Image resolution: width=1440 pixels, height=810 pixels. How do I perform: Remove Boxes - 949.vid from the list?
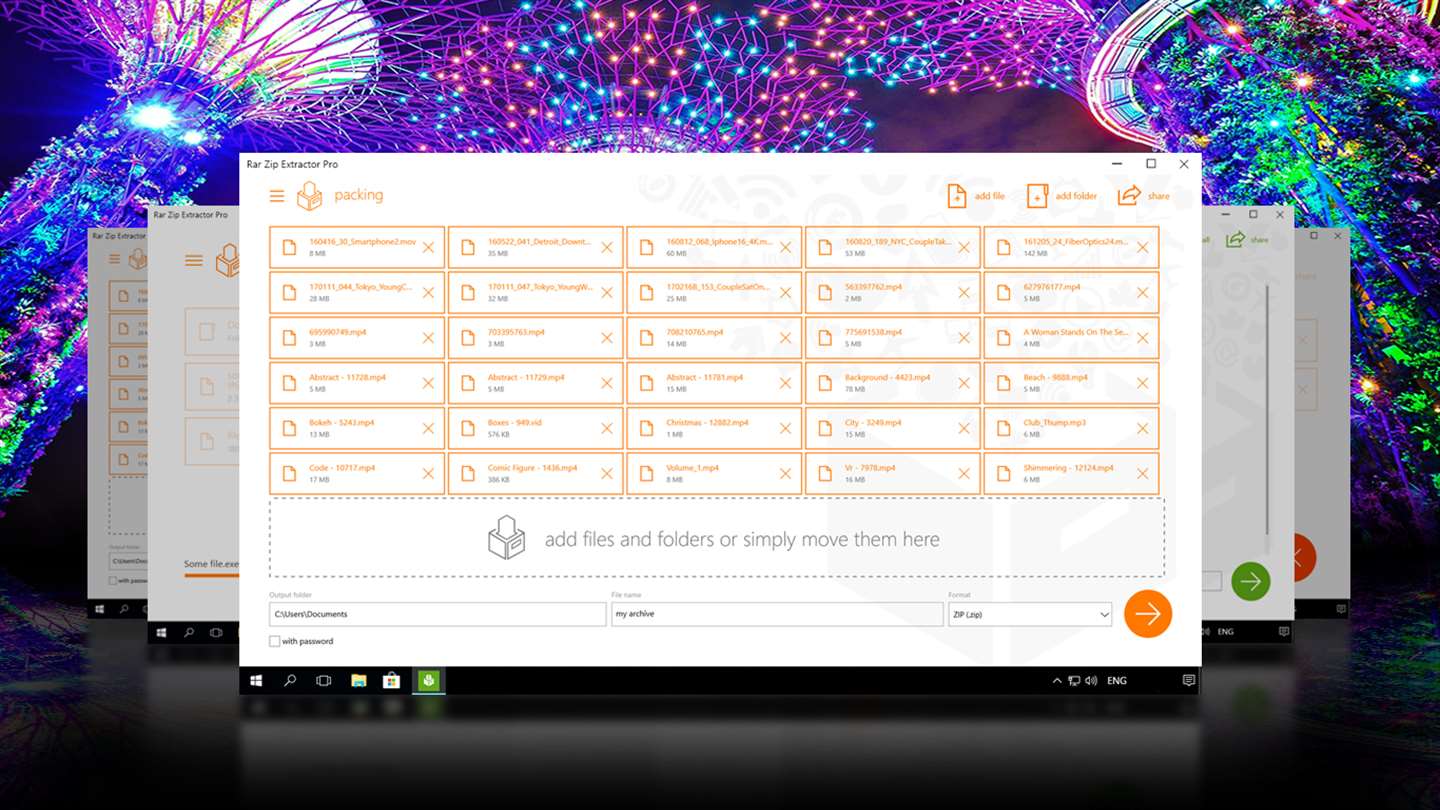pos(607,428)
